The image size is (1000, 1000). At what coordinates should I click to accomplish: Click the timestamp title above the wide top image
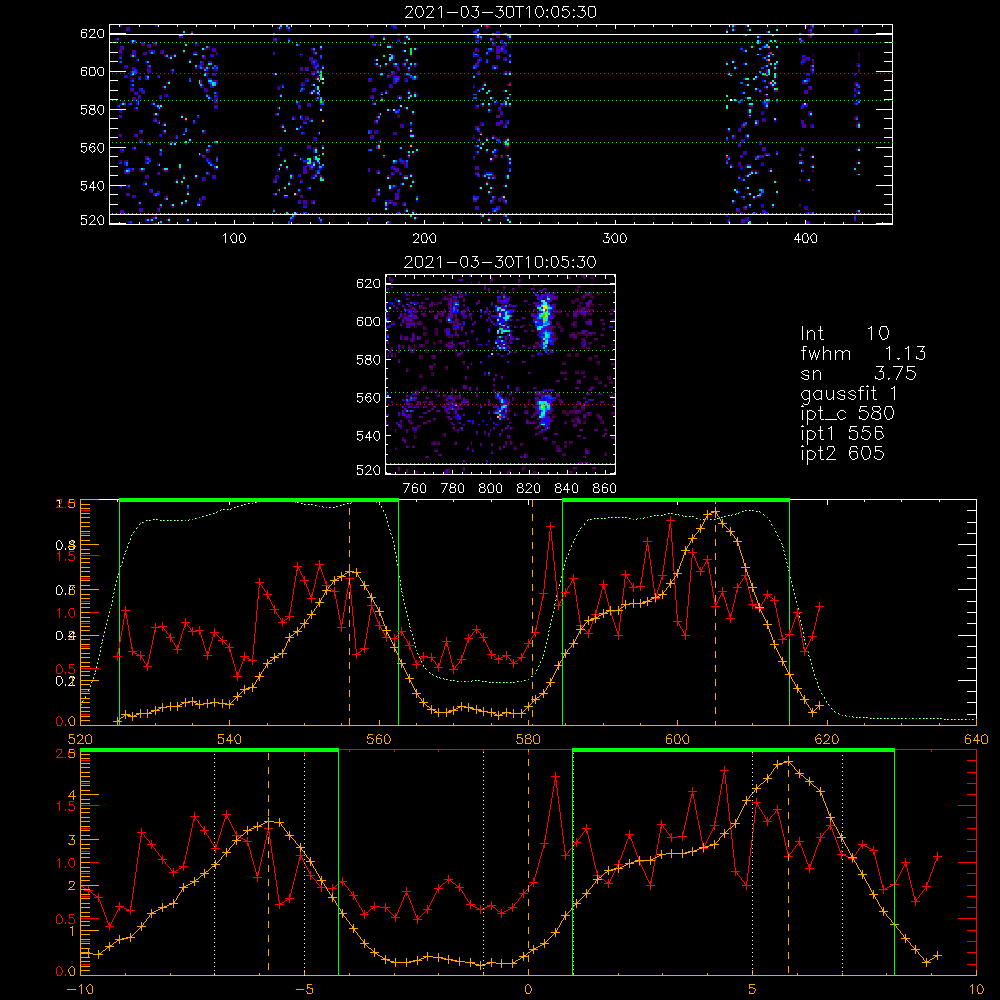point(501,12)
